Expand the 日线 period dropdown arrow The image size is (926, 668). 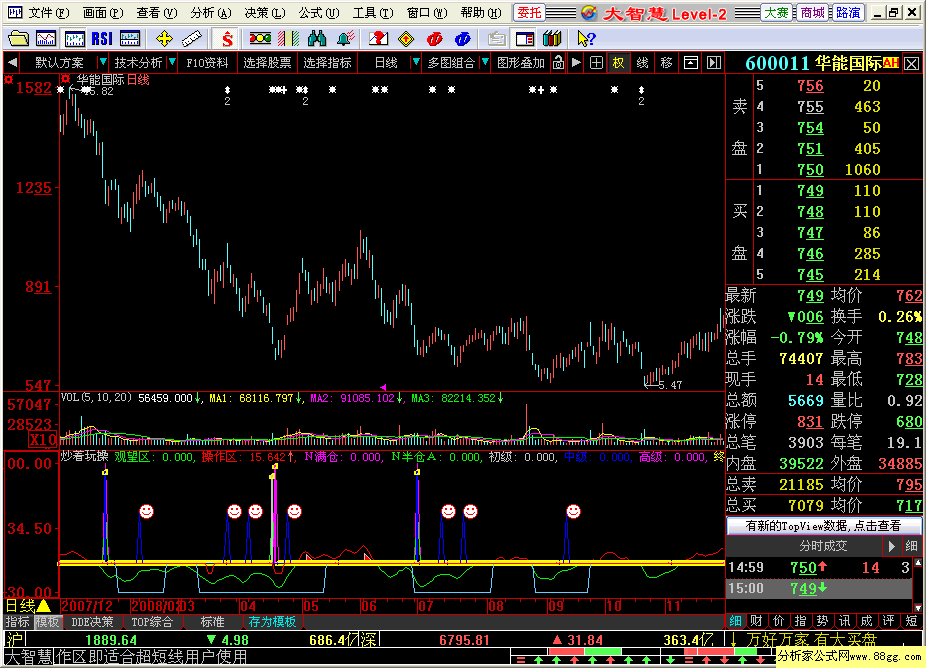416,62
